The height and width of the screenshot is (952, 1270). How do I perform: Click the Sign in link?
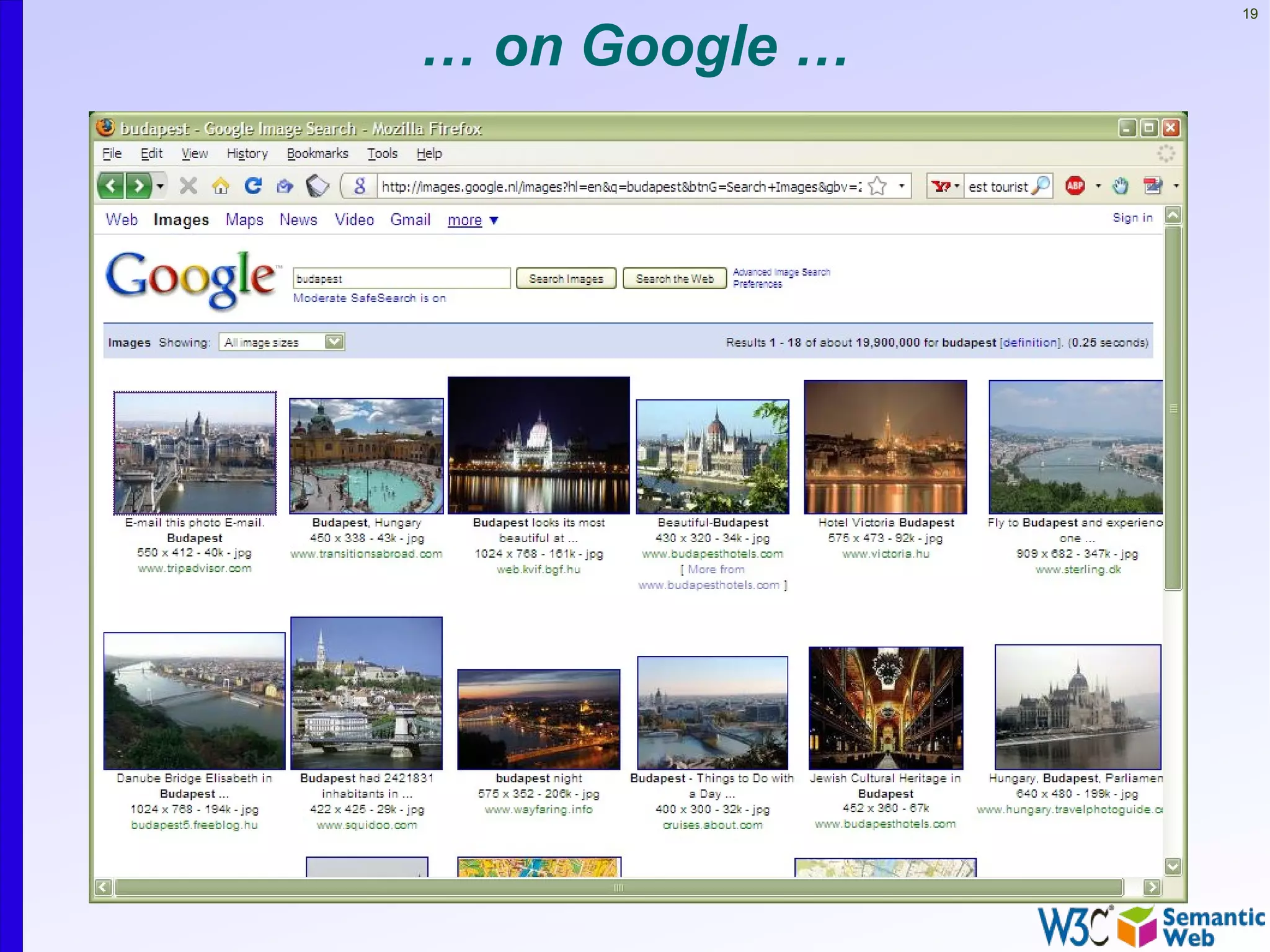[1132, 218]
